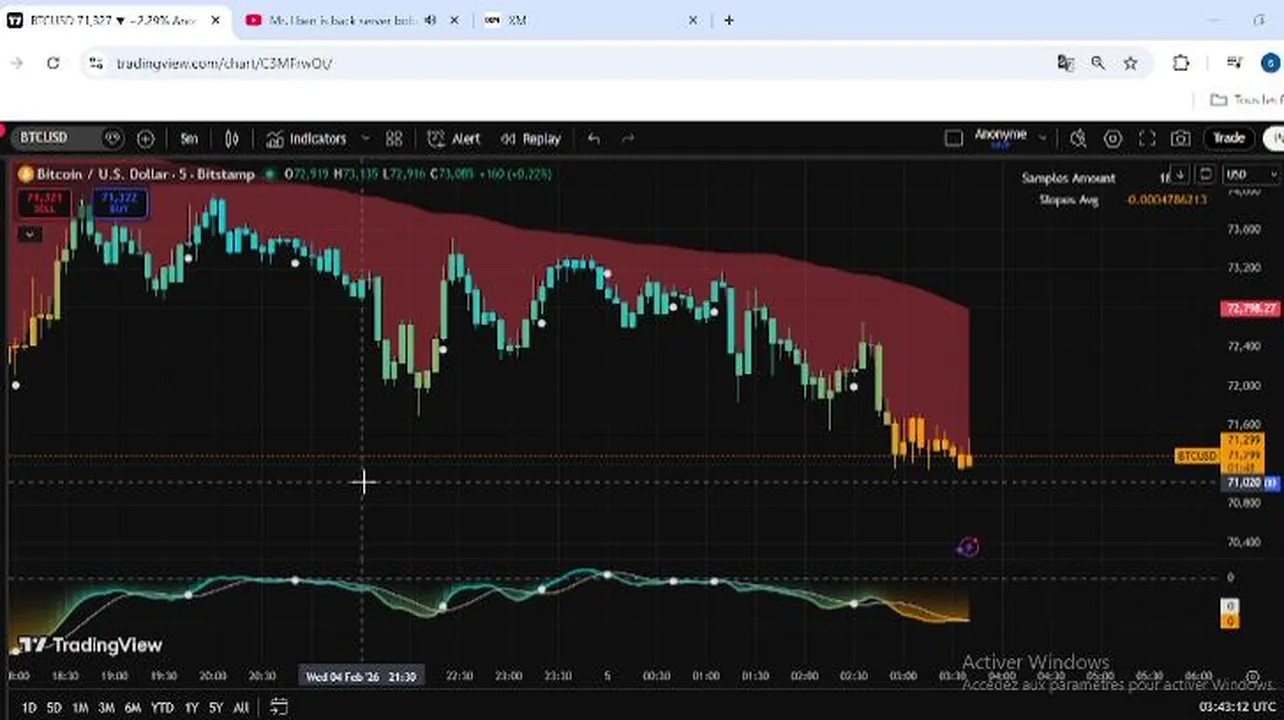Click the blue BUY price button
The height and width of the screenshot is (720, 1284).
[x=119, y=203]
